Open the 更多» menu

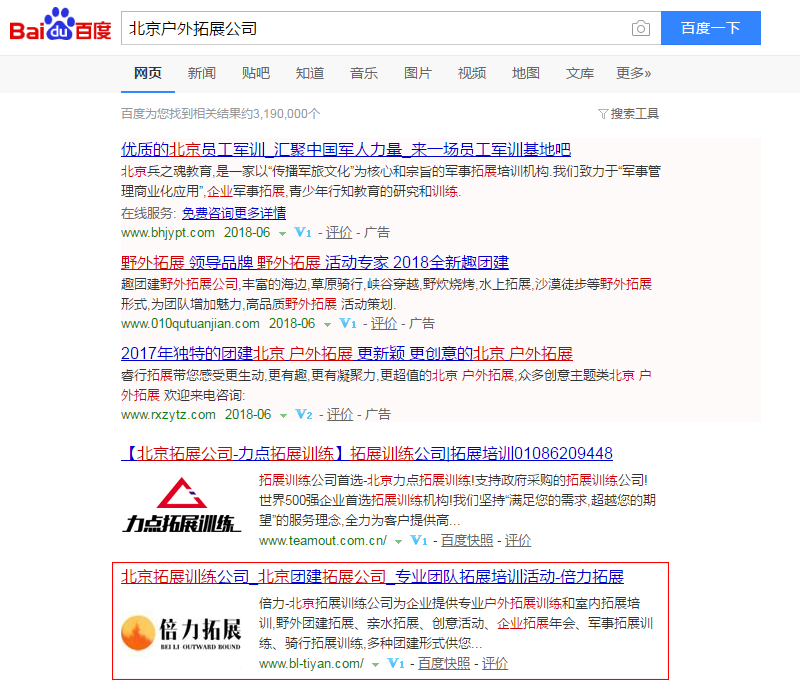coord(633,73)
